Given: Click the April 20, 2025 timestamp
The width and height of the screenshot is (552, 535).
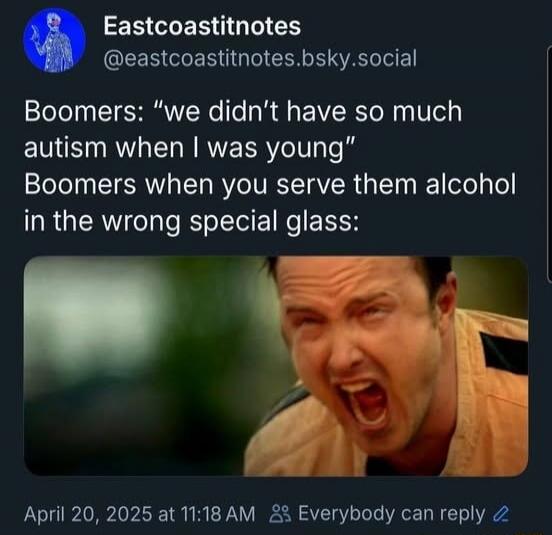Looking at the screenshot, I should click(139, 514).
